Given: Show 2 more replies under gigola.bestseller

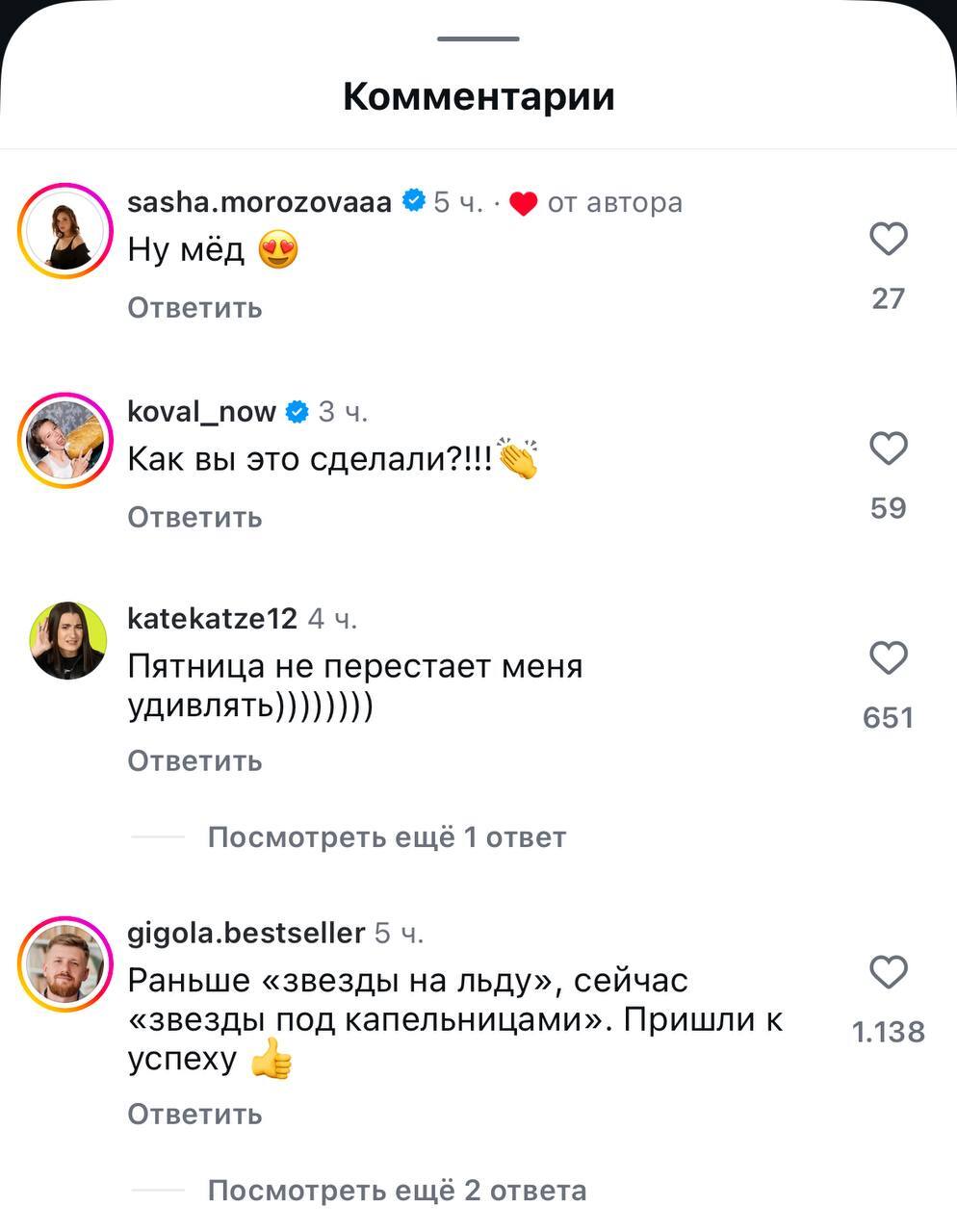Looking at the screenshot, I should pyautogui.click(x=393, y=1190).
